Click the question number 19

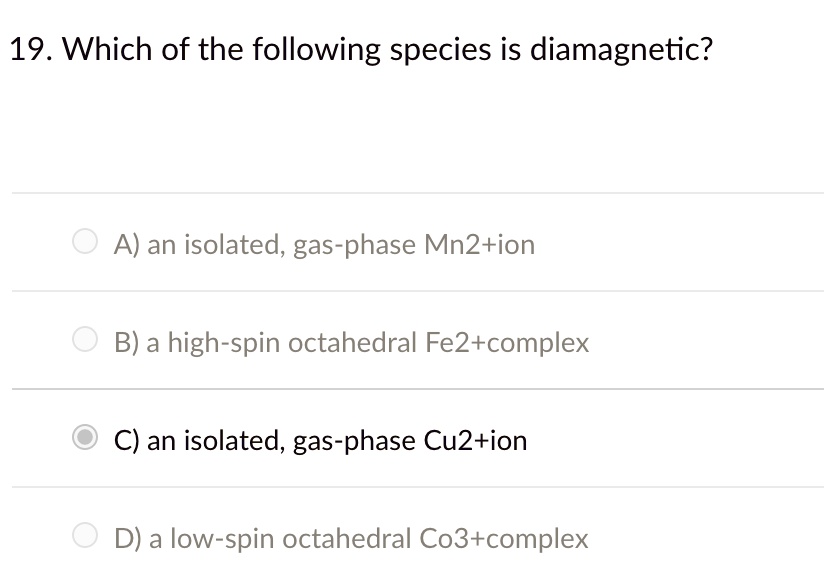click(31, 49)
